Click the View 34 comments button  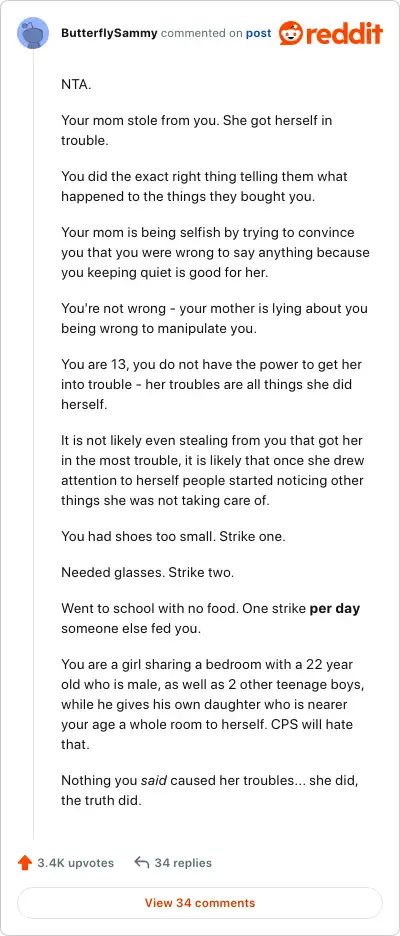200,903
